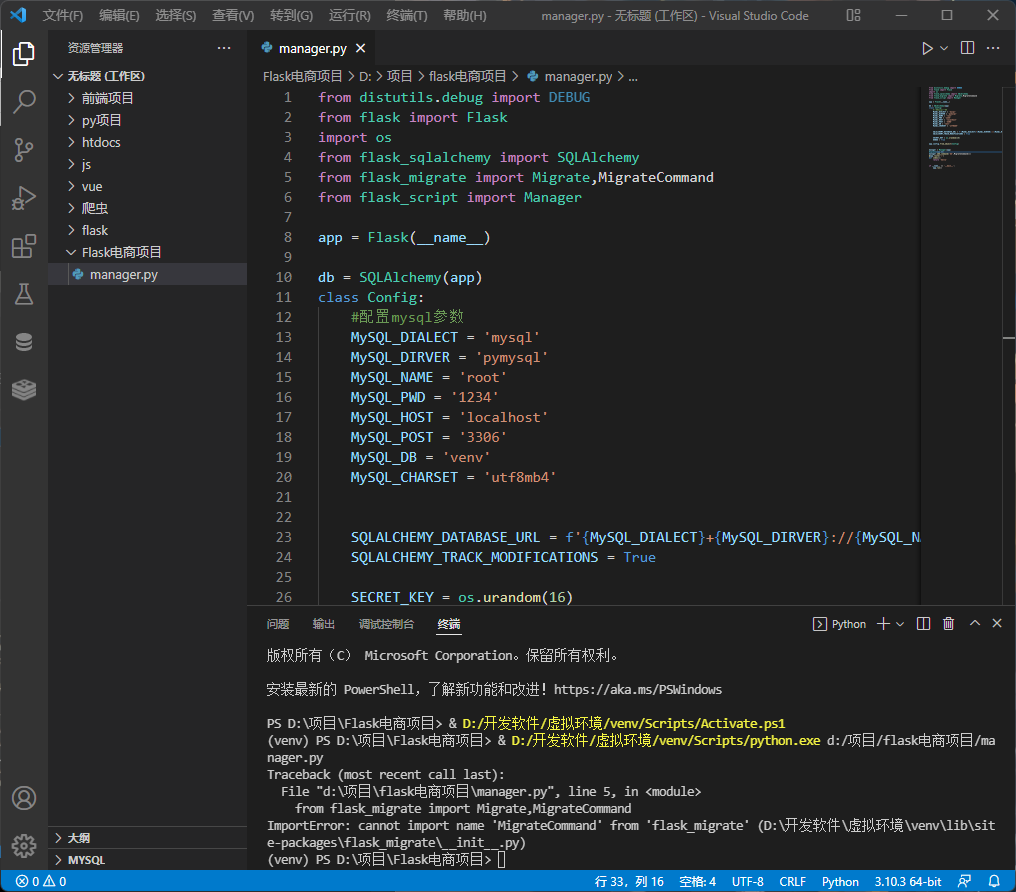Select the 终端 panel tab
Image resolution: width=1016 pixels, height=892 pixels.
pos(449,624)
